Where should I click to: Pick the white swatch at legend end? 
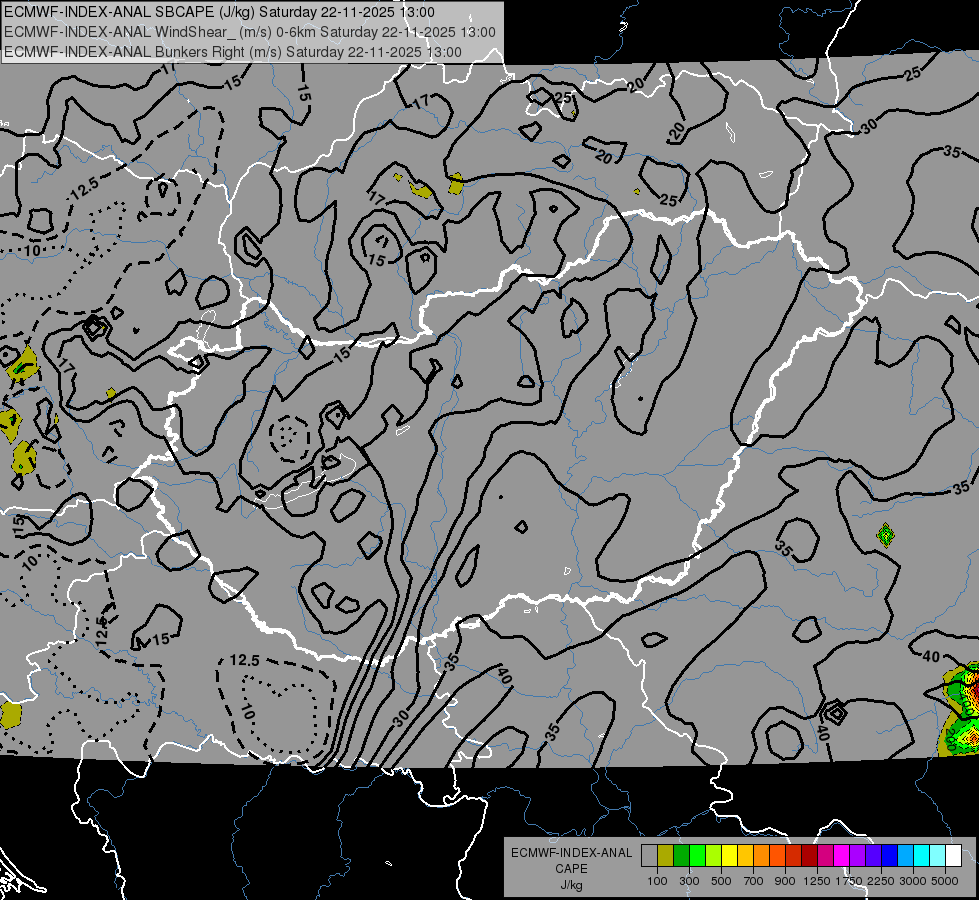click(x=953, y=855)
